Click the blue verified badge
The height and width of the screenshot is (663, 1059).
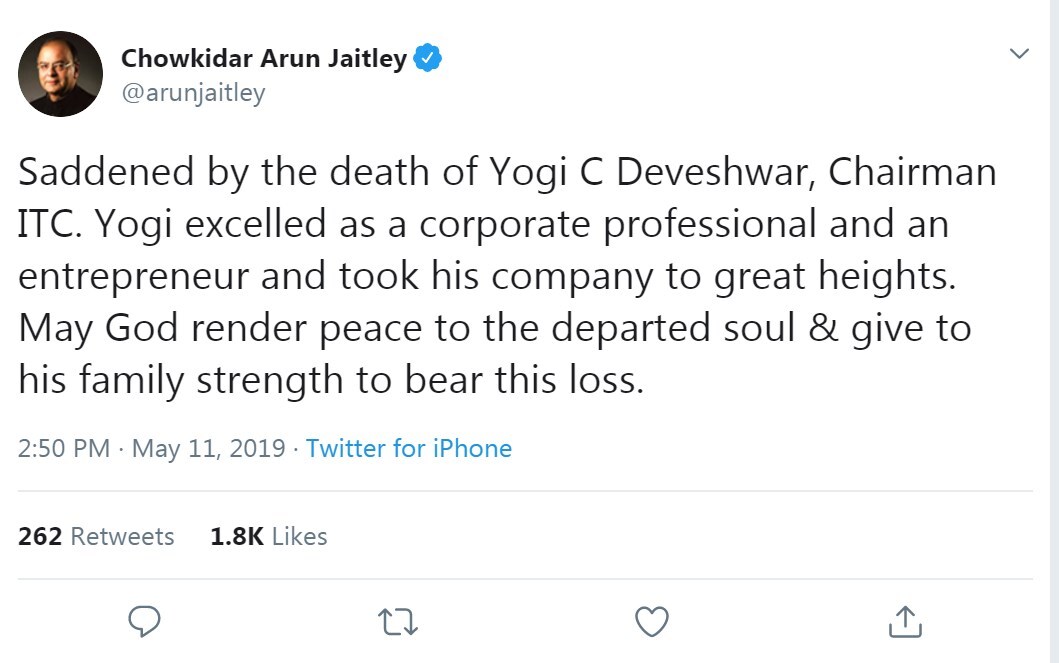coord(428,59)
